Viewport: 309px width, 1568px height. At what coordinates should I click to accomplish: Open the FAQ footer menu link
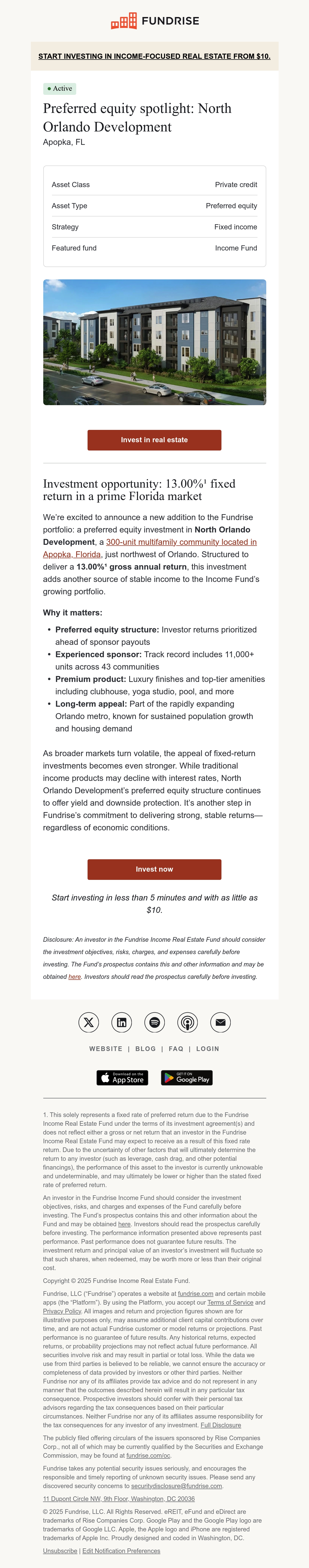coord(176,1049)
